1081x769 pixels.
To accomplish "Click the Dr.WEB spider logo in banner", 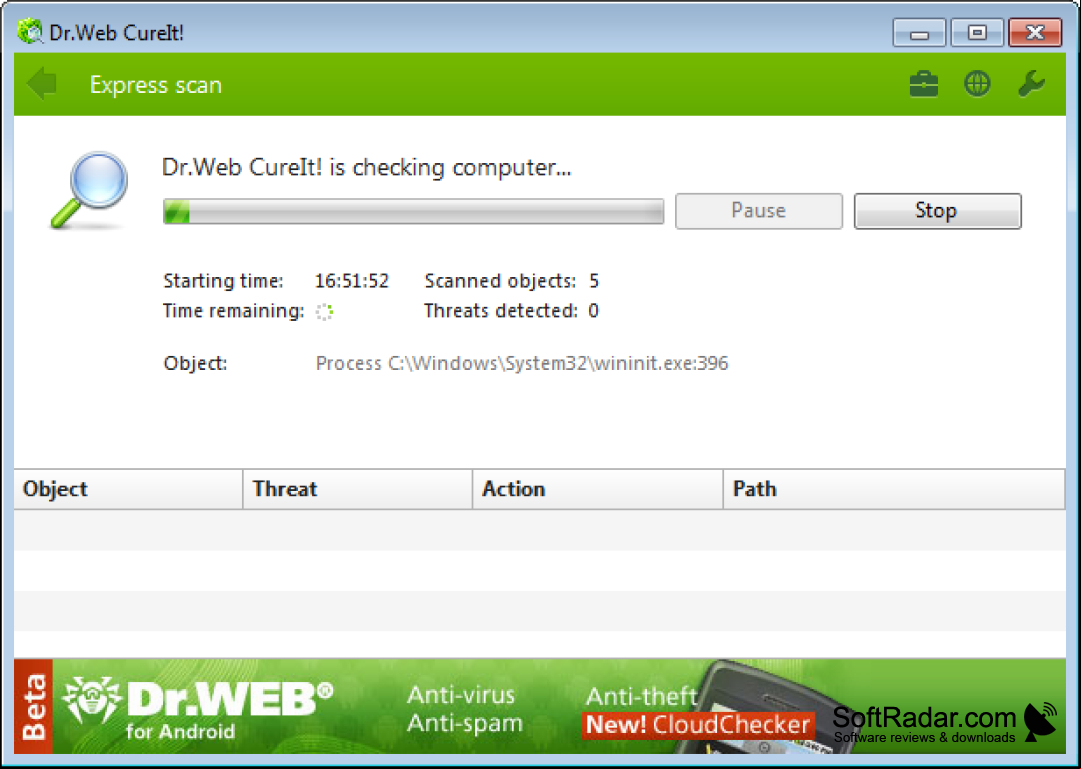I will point(91,699).
